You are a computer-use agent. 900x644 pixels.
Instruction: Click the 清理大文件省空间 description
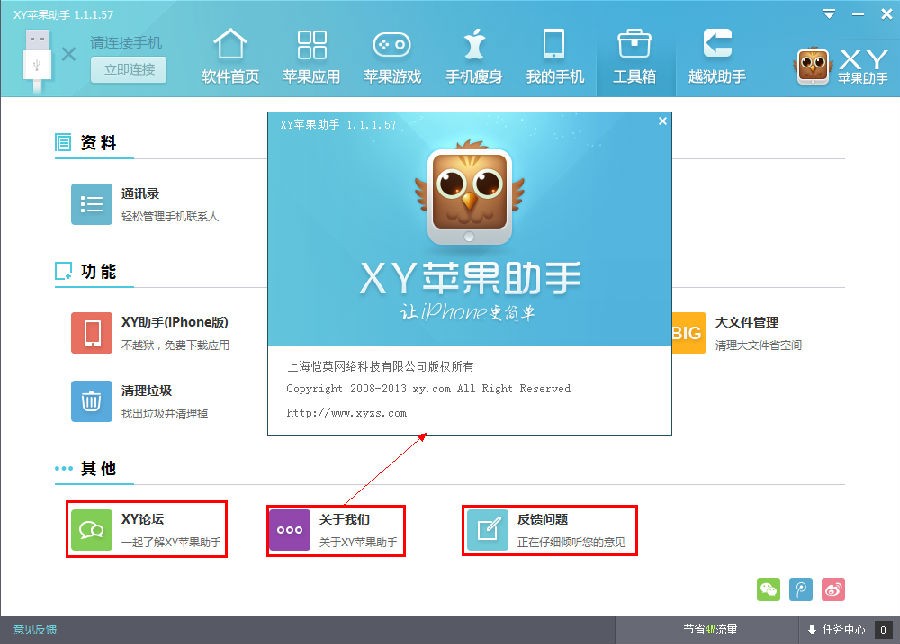[758, 346]
